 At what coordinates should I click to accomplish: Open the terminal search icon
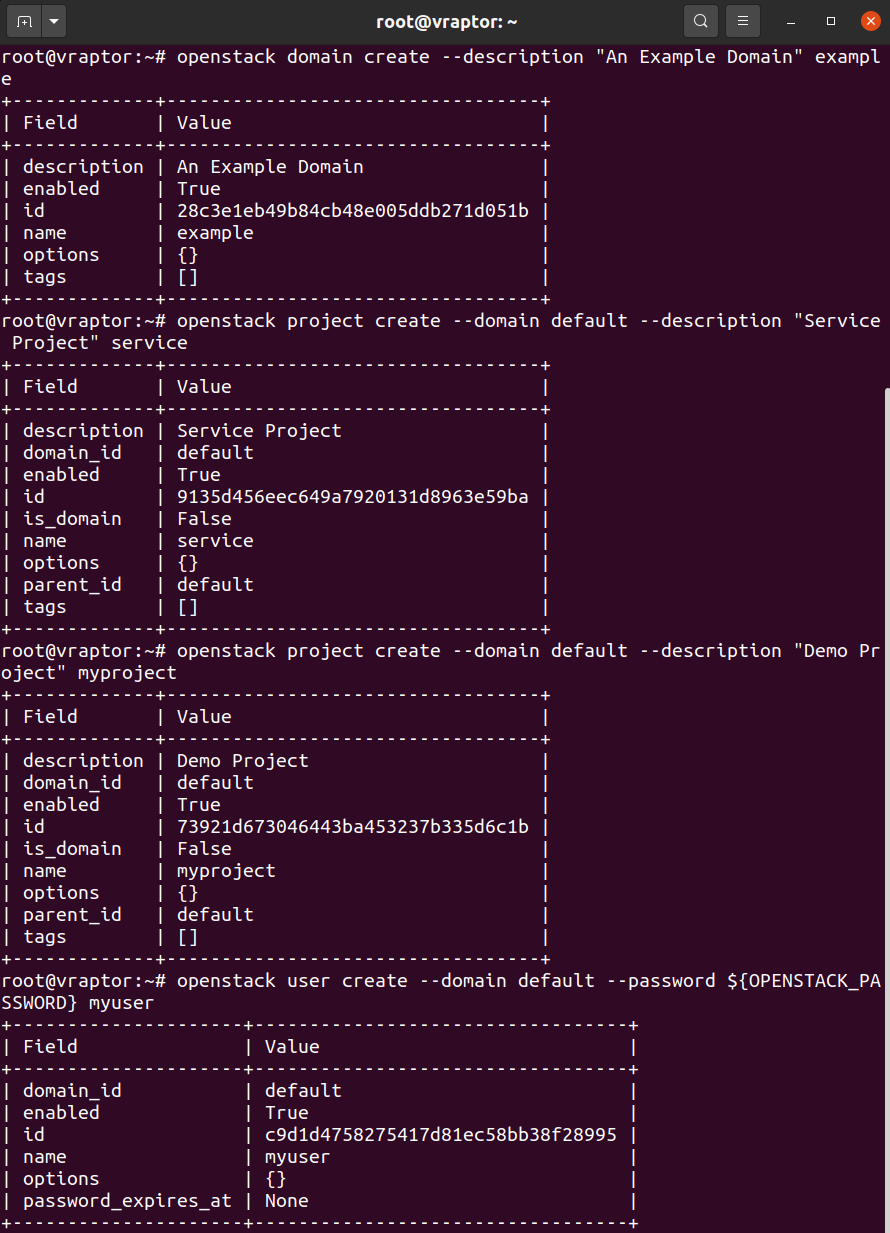pos(701,20)
